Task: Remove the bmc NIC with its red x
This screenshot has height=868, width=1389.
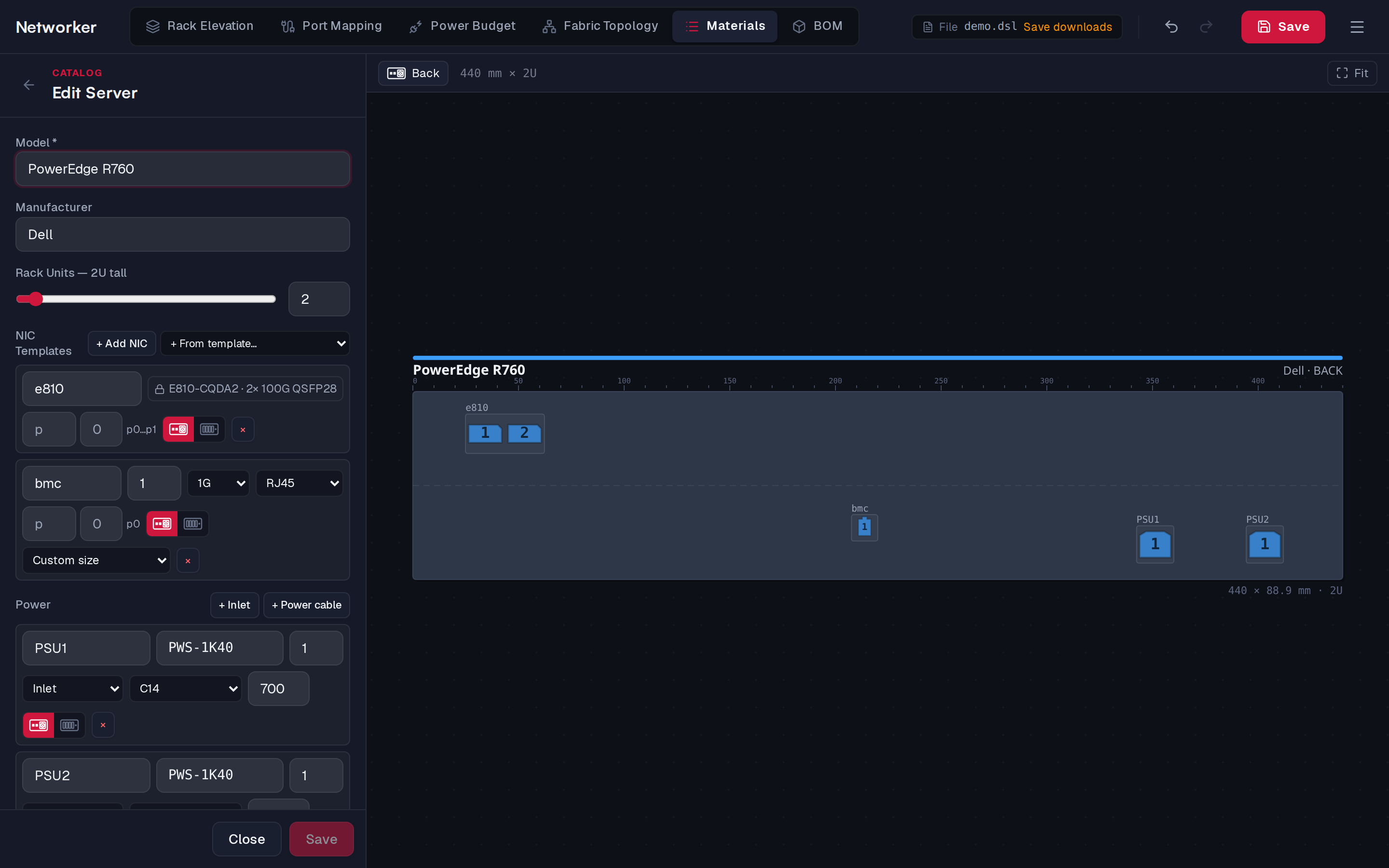Action: [188, 561]
